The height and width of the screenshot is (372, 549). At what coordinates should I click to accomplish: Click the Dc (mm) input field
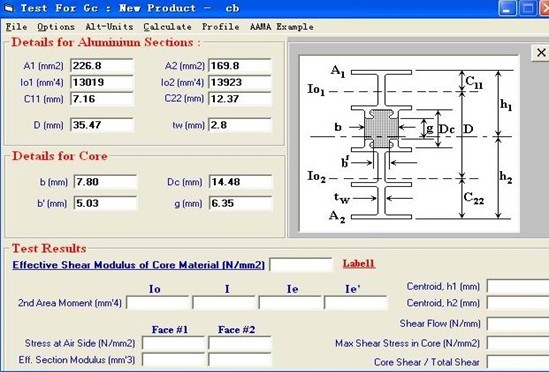(240, 182)
